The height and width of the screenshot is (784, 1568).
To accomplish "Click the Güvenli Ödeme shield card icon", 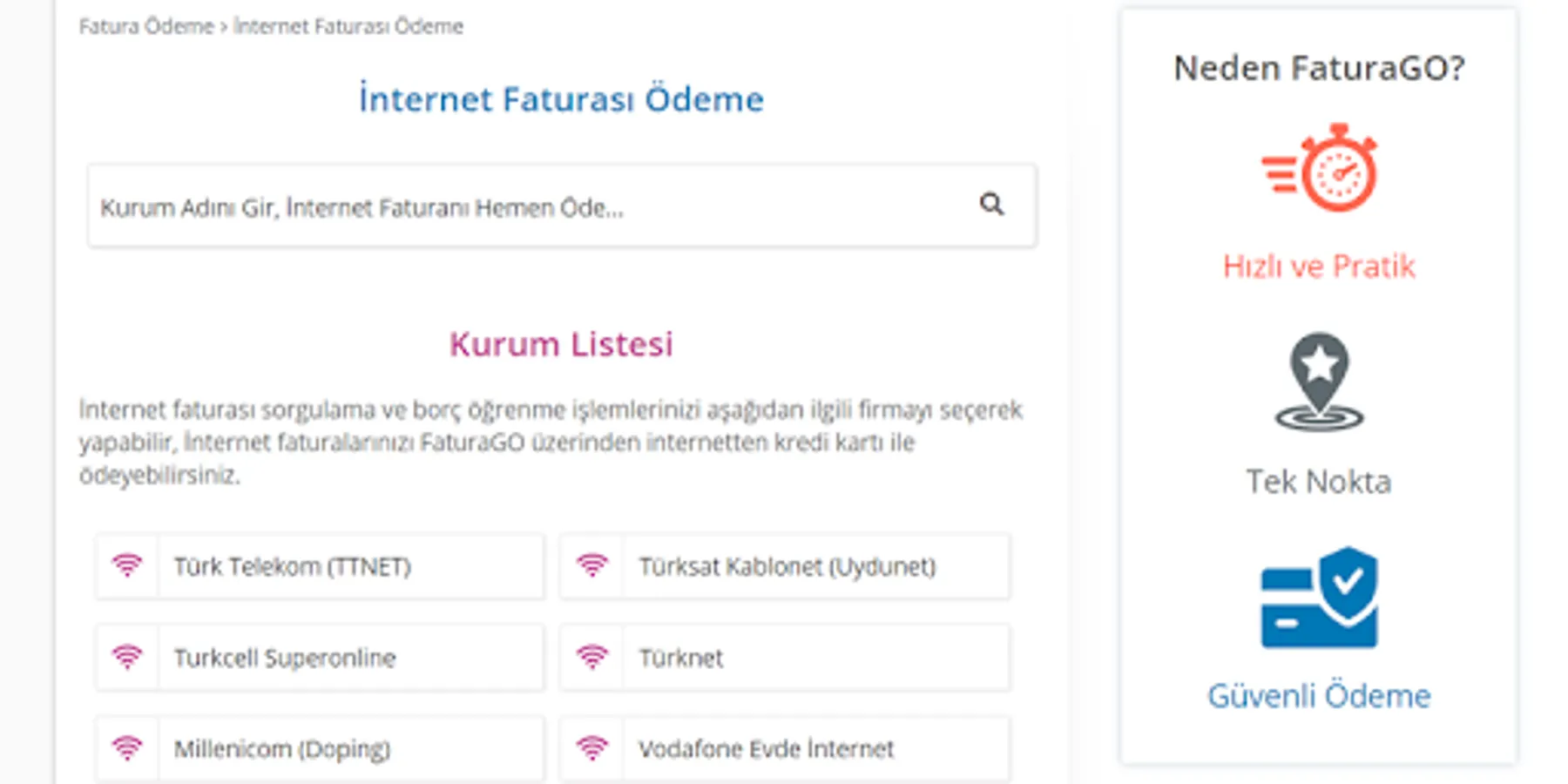I will point(1319,598).
